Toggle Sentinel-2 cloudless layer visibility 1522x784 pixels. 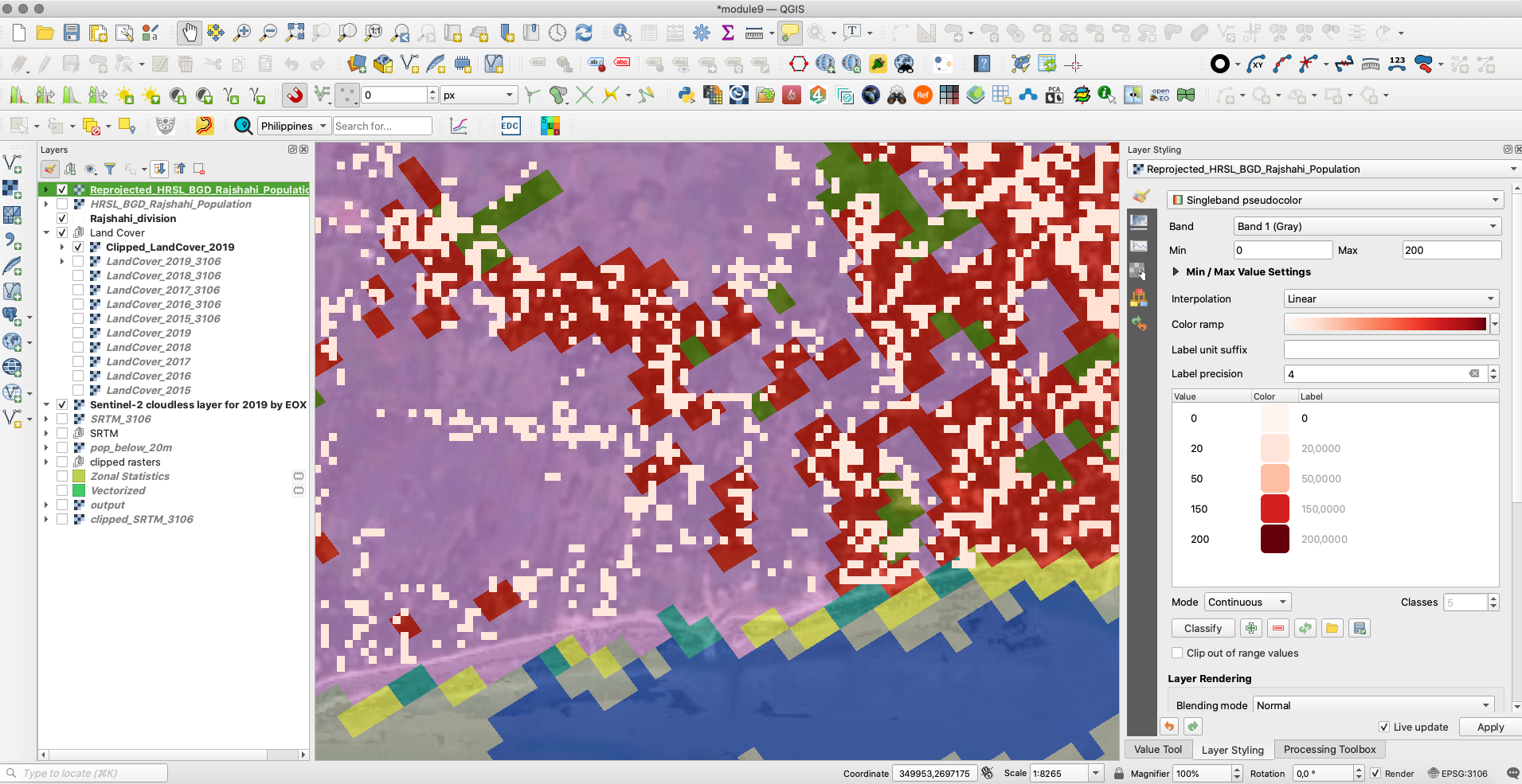pos(62,404)
